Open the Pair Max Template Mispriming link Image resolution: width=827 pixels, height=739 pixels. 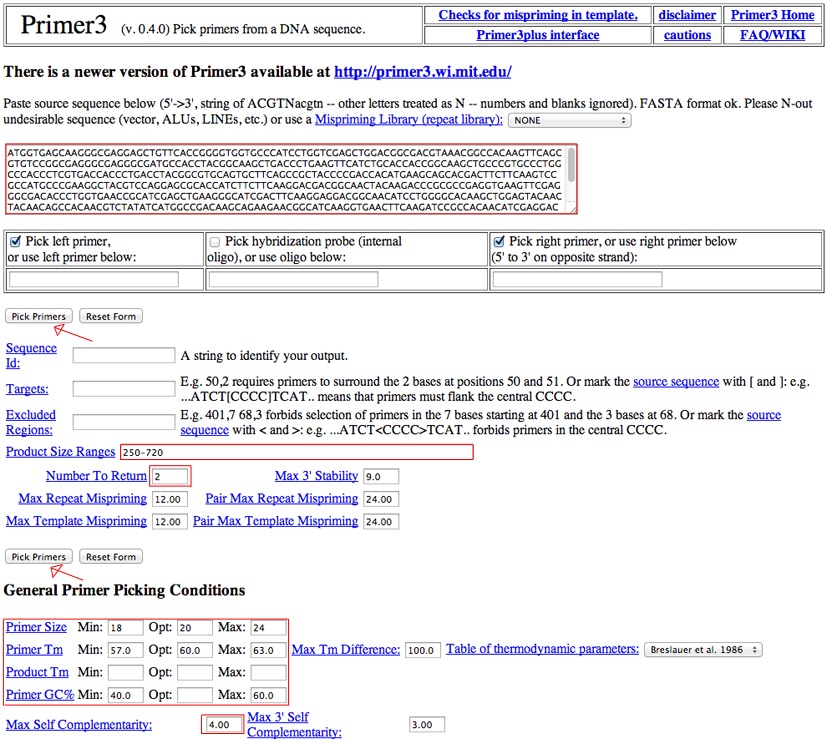[x=275, y=521]
